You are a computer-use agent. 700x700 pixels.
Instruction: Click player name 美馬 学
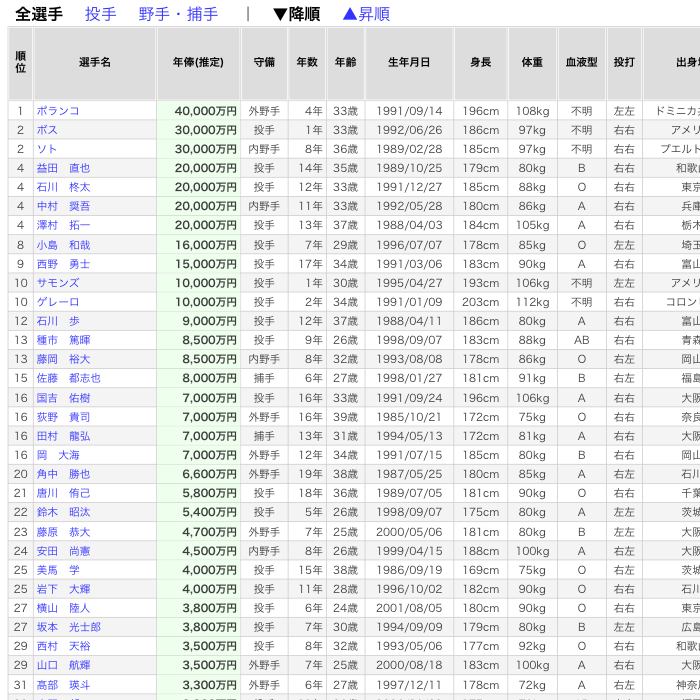tap(58, 570)
